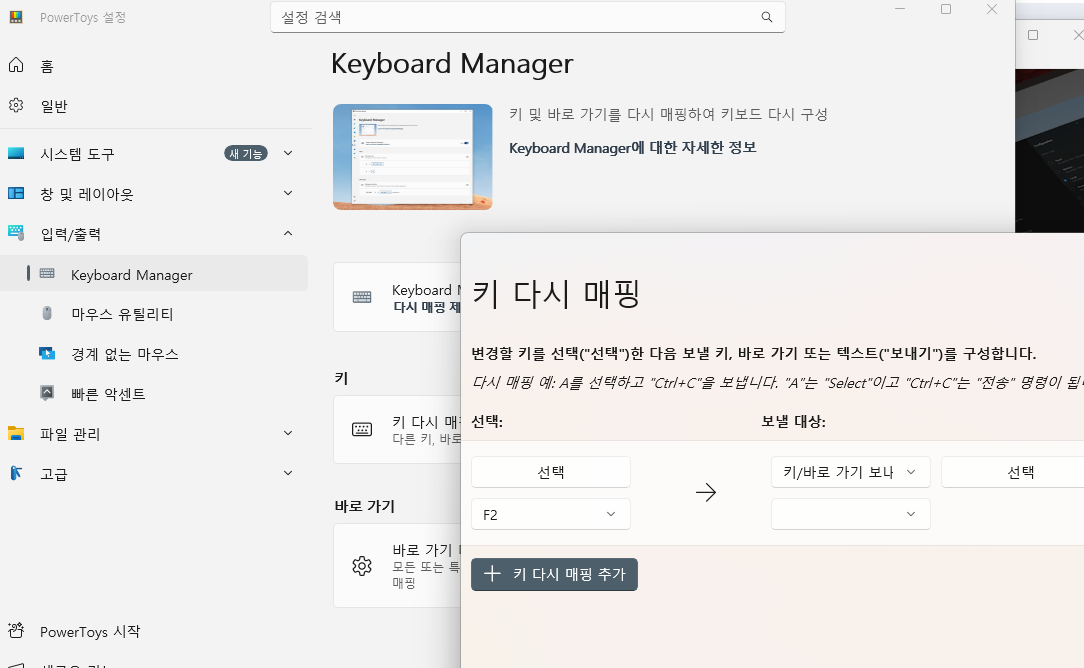This screenshot has width=1084, height=668.
Task: Click the PowerToys app logo icon
Action: 16,17
